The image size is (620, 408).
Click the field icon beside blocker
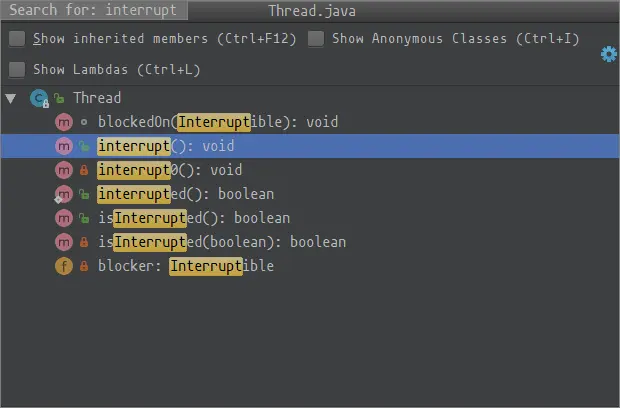coord(64,266)
